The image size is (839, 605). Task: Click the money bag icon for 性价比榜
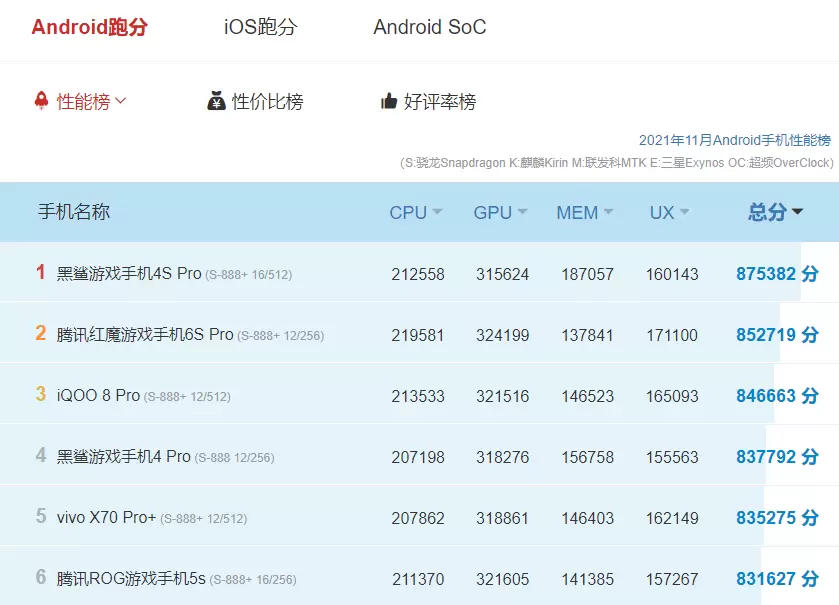pos(216,101)
